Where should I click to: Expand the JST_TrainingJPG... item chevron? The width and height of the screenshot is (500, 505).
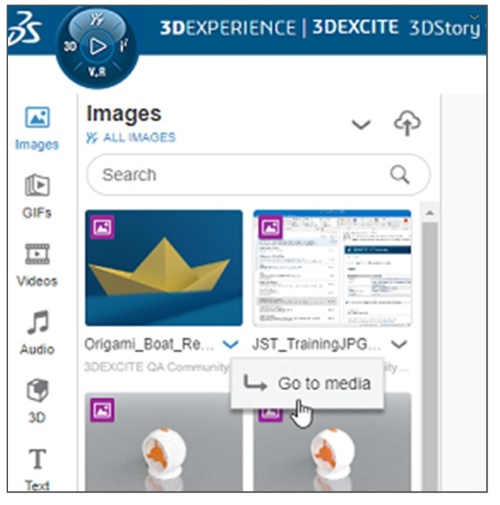(399, 344)
